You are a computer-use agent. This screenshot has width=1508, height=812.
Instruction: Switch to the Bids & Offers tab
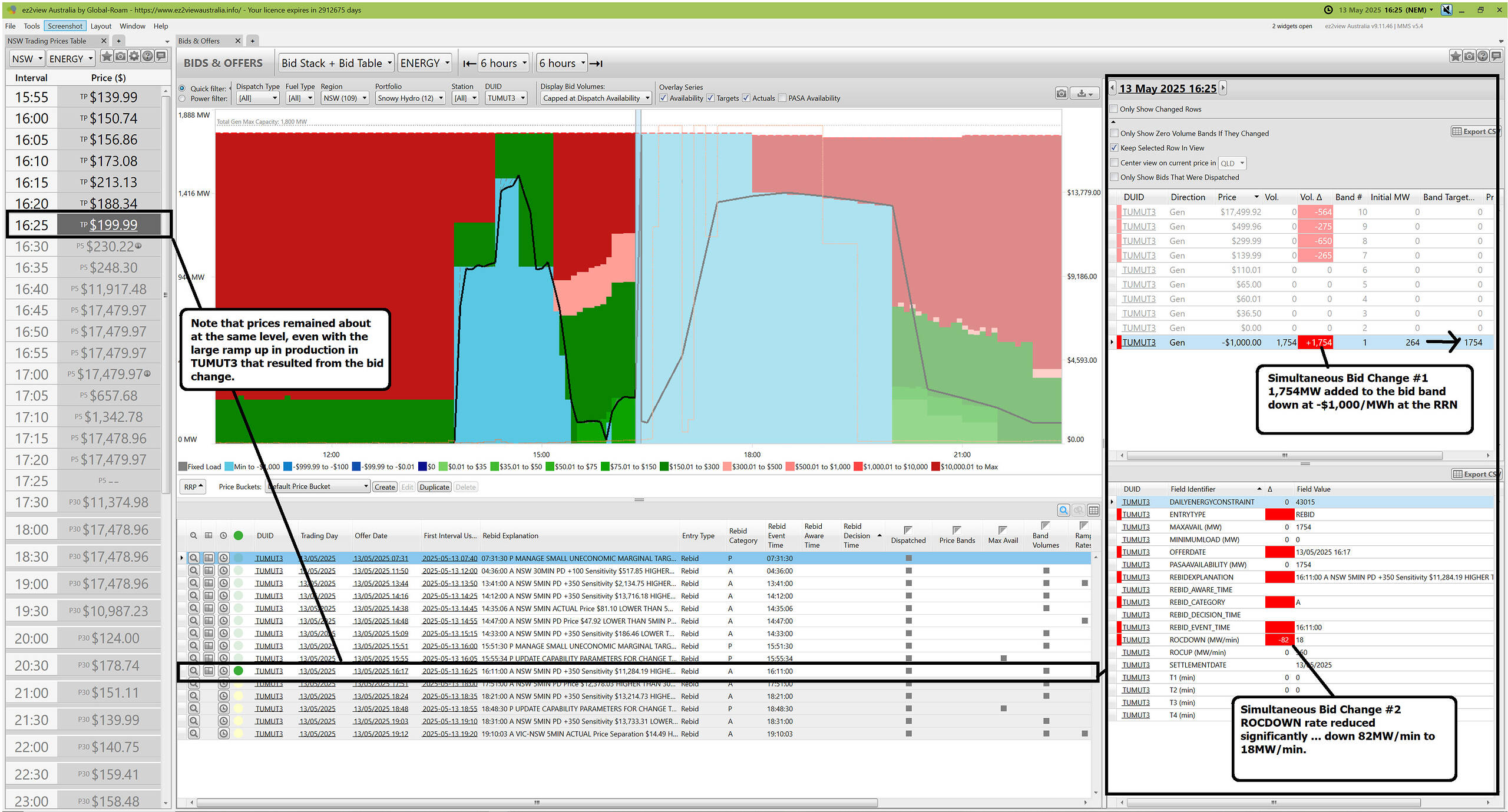(199, 41)
